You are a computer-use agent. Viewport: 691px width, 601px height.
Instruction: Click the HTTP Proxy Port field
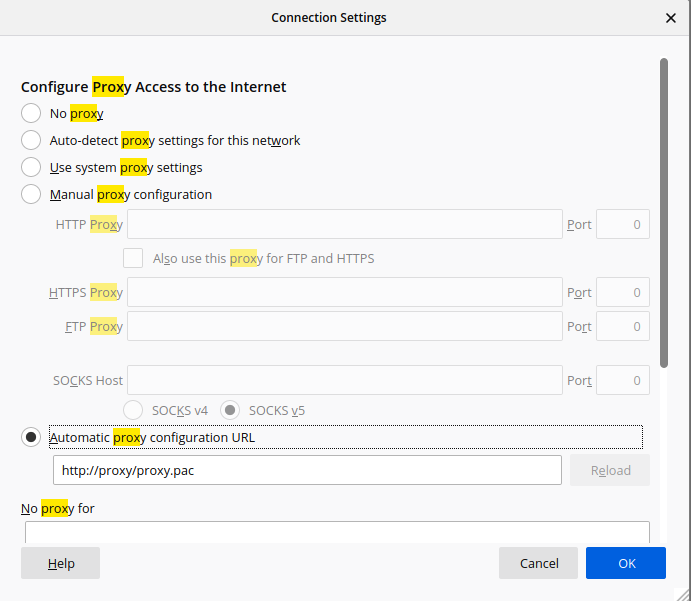tap(622, 224)
